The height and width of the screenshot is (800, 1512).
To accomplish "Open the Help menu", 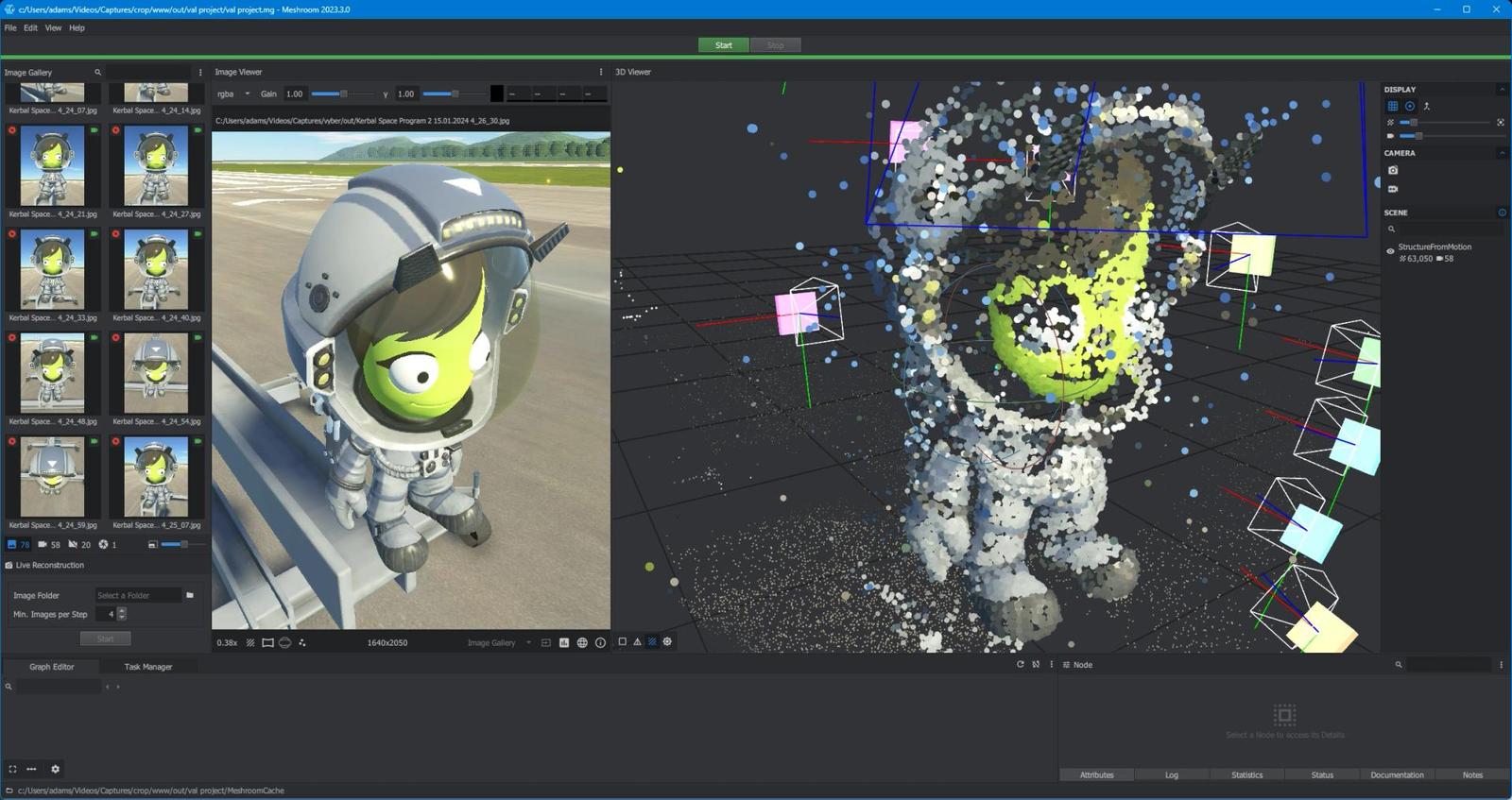I will (77, 28).
